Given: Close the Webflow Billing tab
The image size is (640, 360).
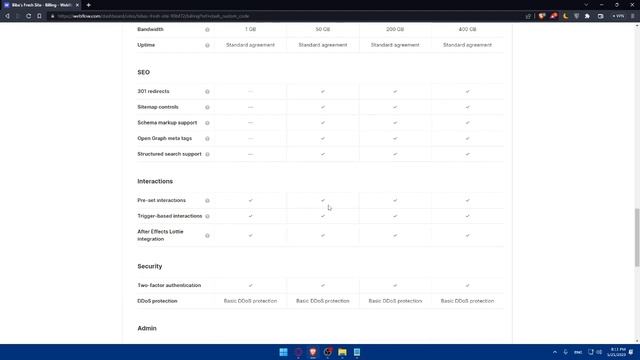Looking at the screenshot, I should [77, 5].
